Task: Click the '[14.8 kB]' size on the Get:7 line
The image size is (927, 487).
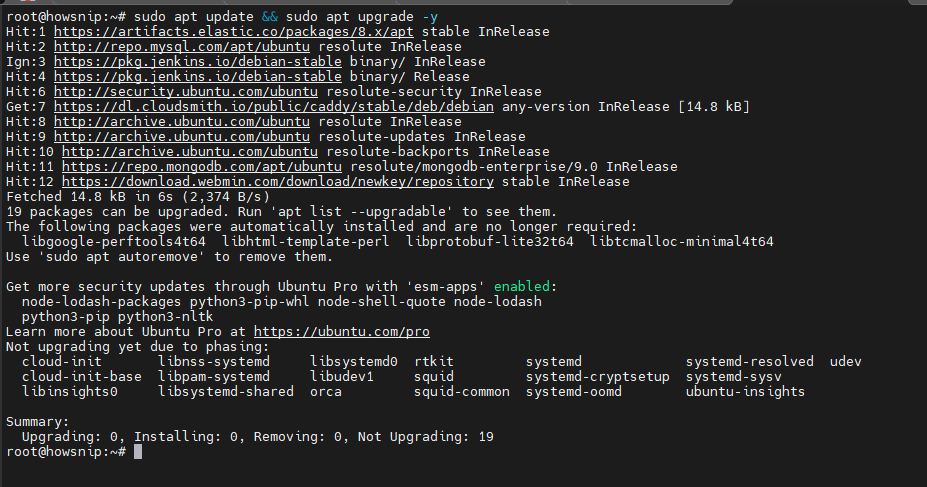Action: coord(714,106)
